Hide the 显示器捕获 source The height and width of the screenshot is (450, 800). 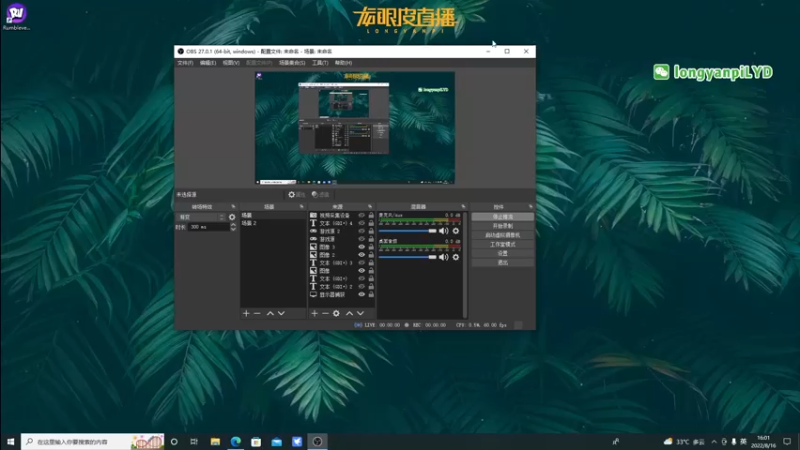(x=362, y=294)
